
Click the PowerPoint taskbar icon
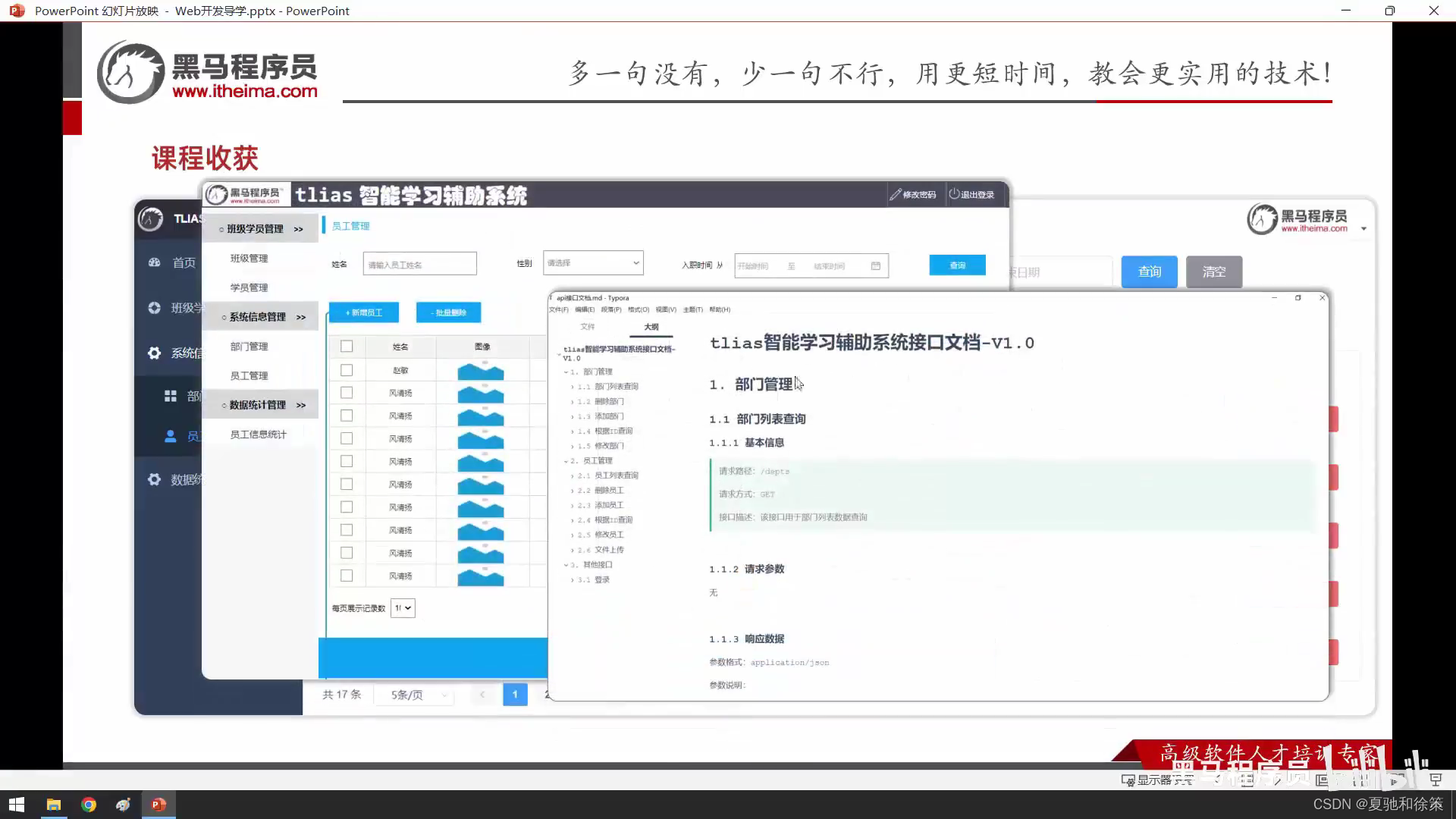click(x=158, y=805)
